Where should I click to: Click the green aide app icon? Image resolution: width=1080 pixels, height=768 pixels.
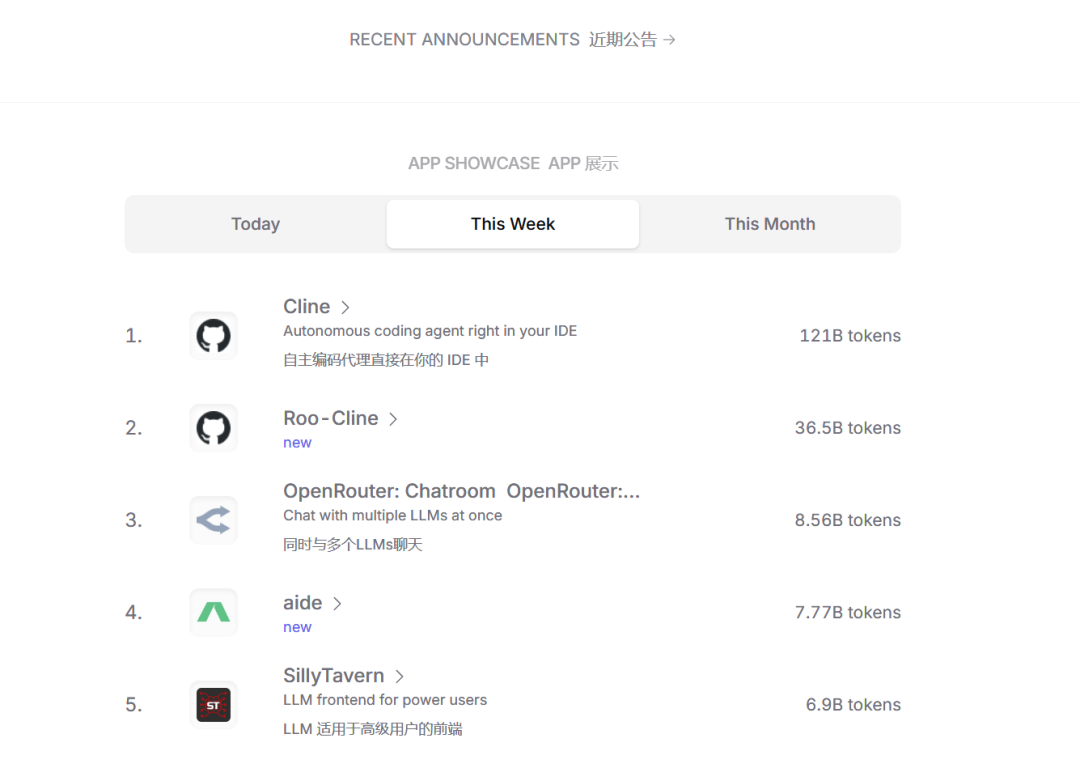click(x=213, y=612)
